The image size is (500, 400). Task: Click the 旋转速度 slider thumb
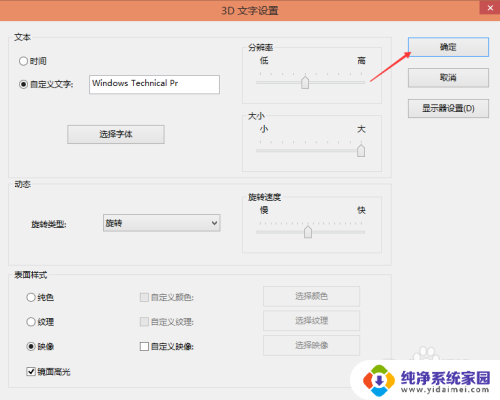[308, 232]
